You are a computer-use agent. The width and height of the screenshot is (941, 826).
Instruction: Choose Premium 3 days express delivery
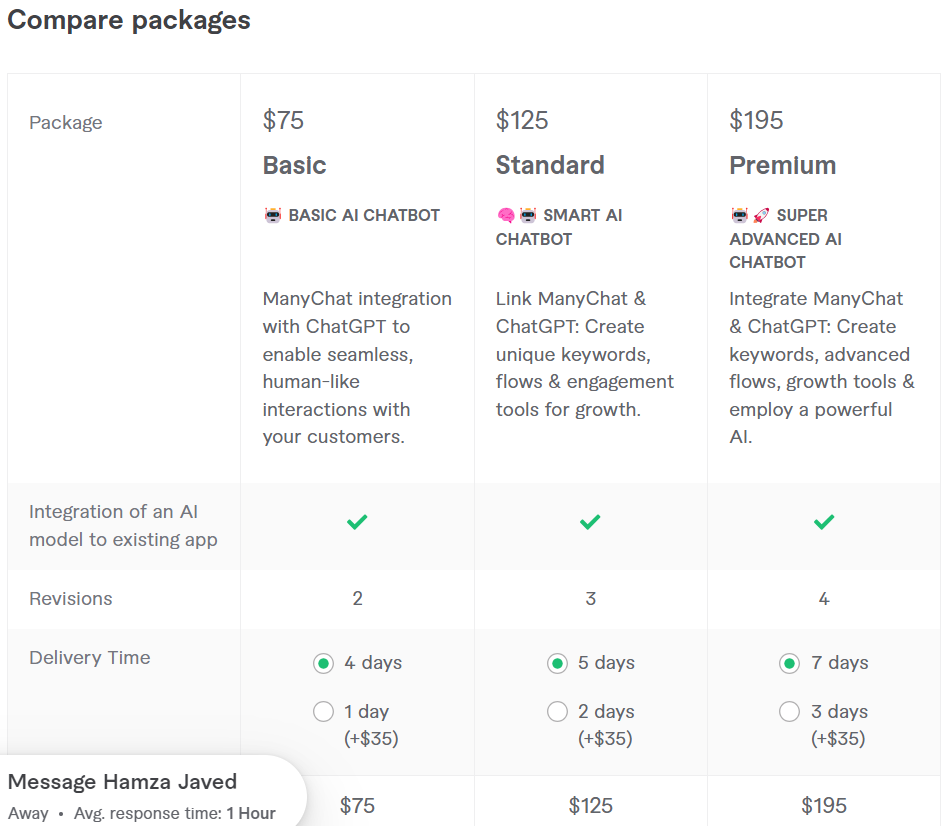click(790, 712)
